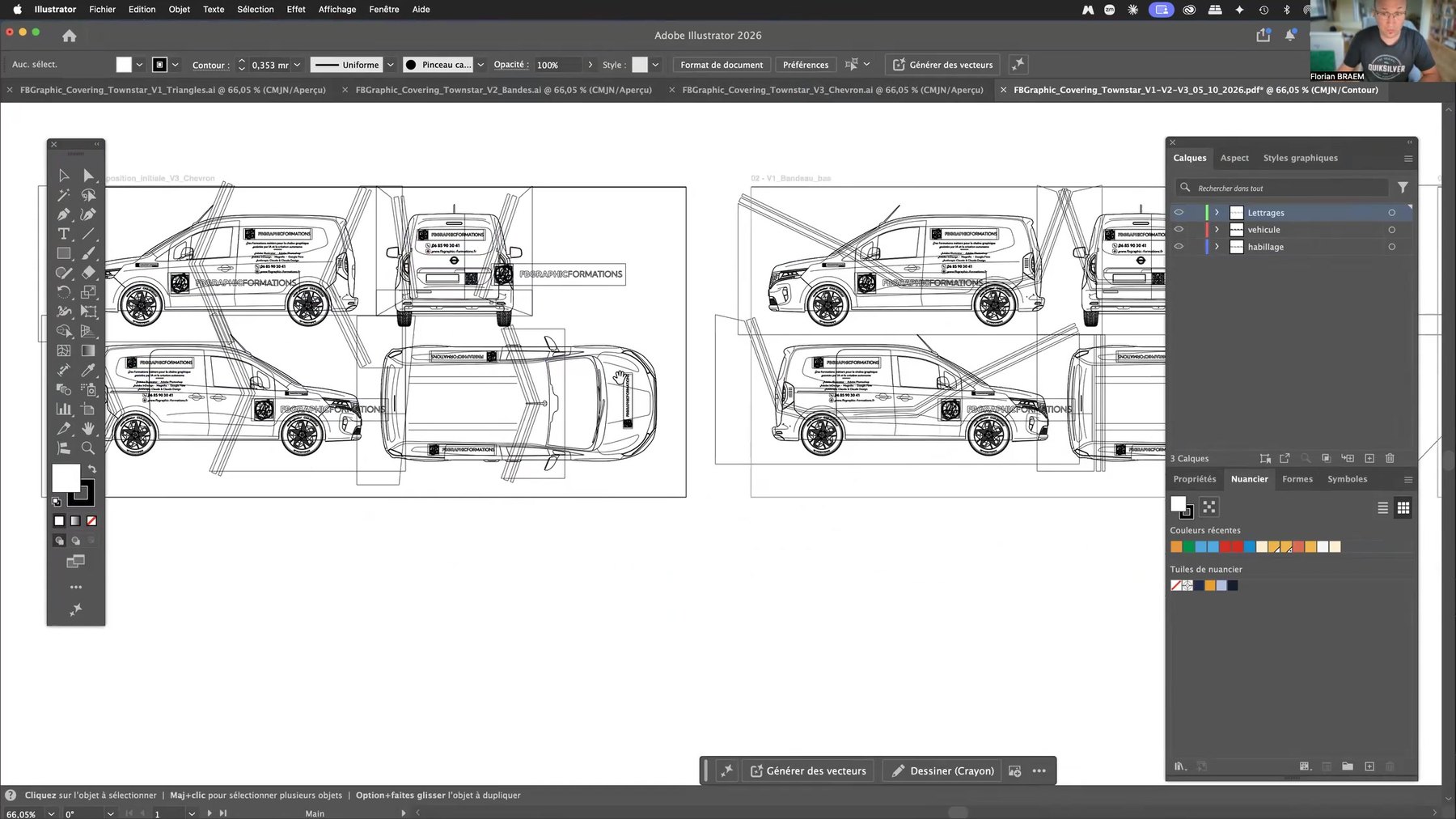The width and height of the screenshot is (1456, 819).
Task: Select the Type (T) tool
Action: tap(64, 234)
